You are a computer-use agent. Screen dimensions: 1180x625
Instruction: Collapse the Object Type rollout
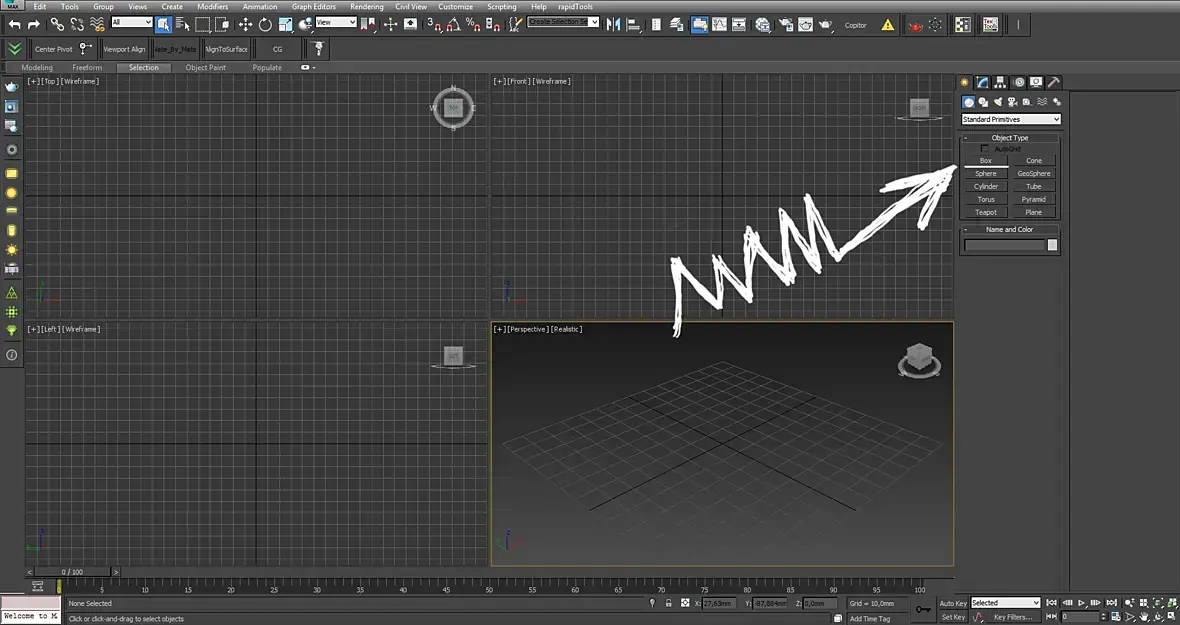click(1010, 138)
